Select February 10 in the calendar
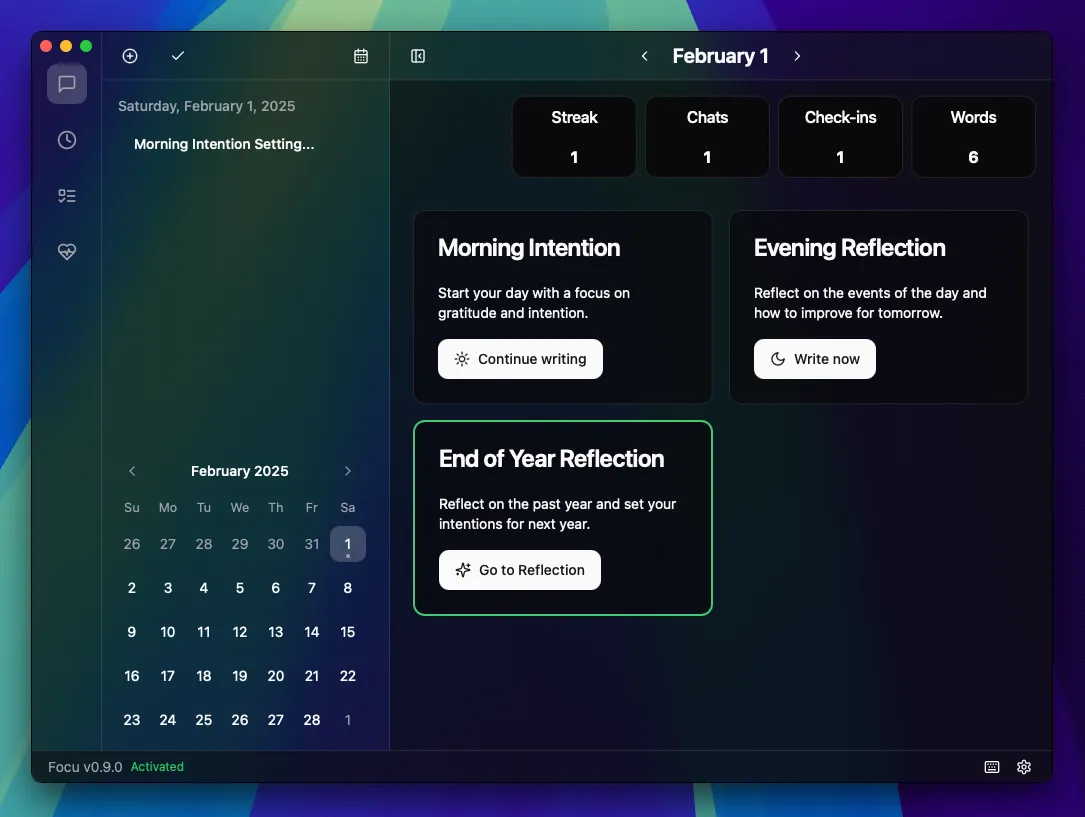Image resolution: width=1085 pixels, height=817 pixels. tap(167, 632)
